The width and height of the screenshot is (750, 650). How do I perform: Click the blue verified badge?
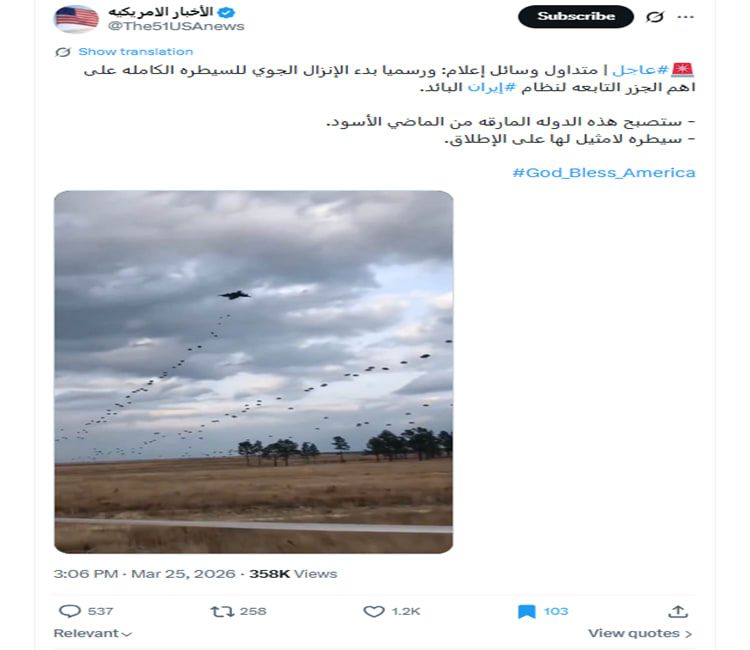tap(225, 12)
